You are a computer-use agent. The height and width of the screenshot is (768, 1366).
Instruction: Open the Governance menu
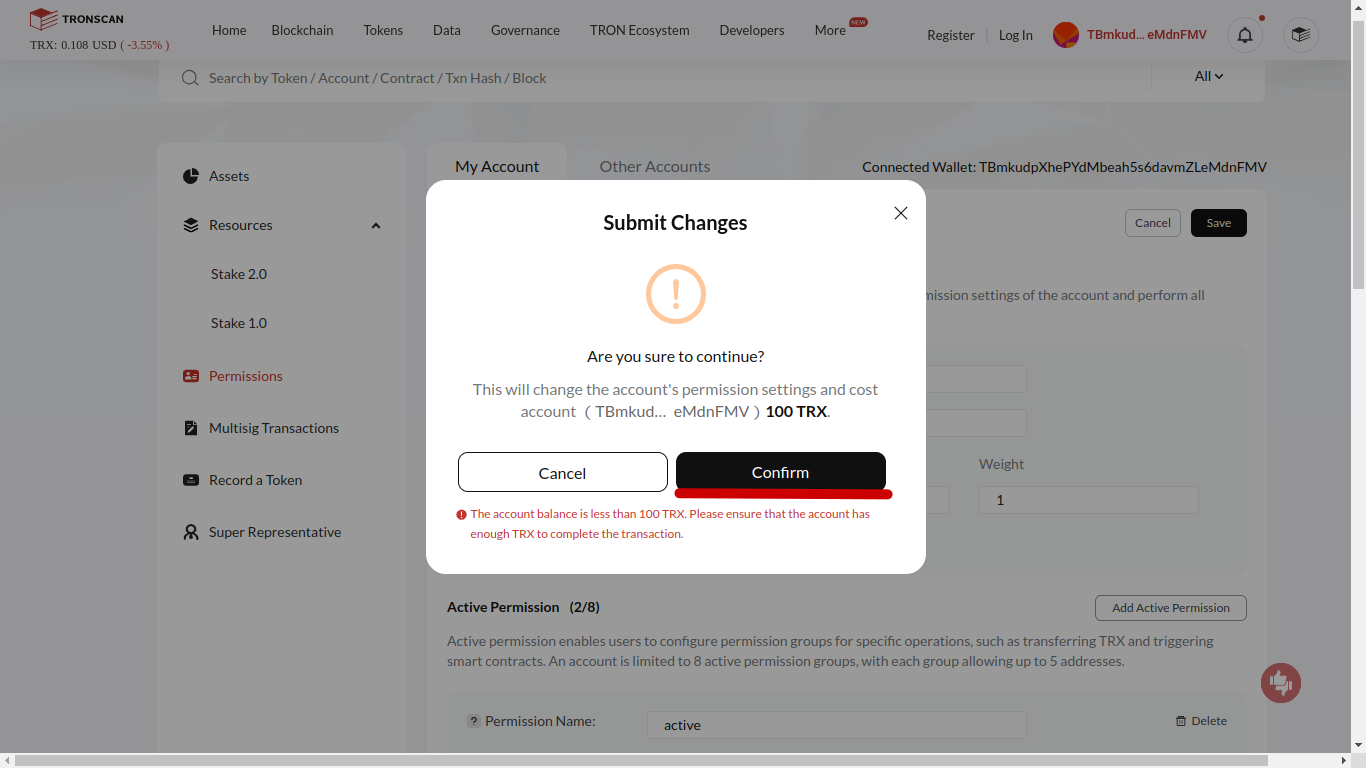[x=525, y=30]
